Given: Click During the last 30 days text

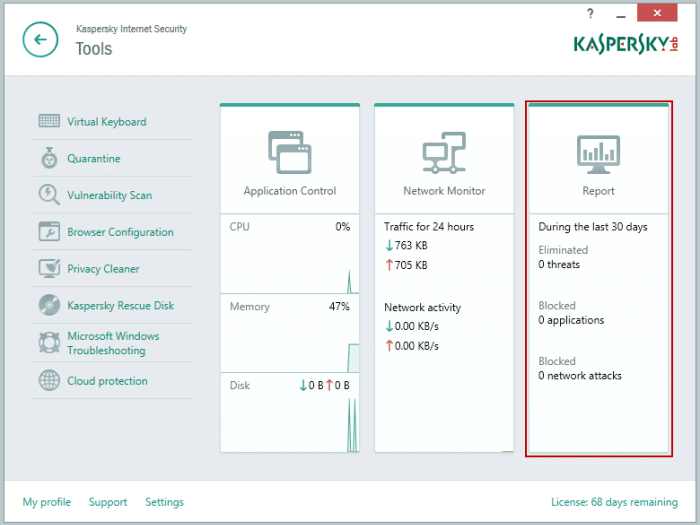Looking at the screenshot, I should click(x=593, y=227).
